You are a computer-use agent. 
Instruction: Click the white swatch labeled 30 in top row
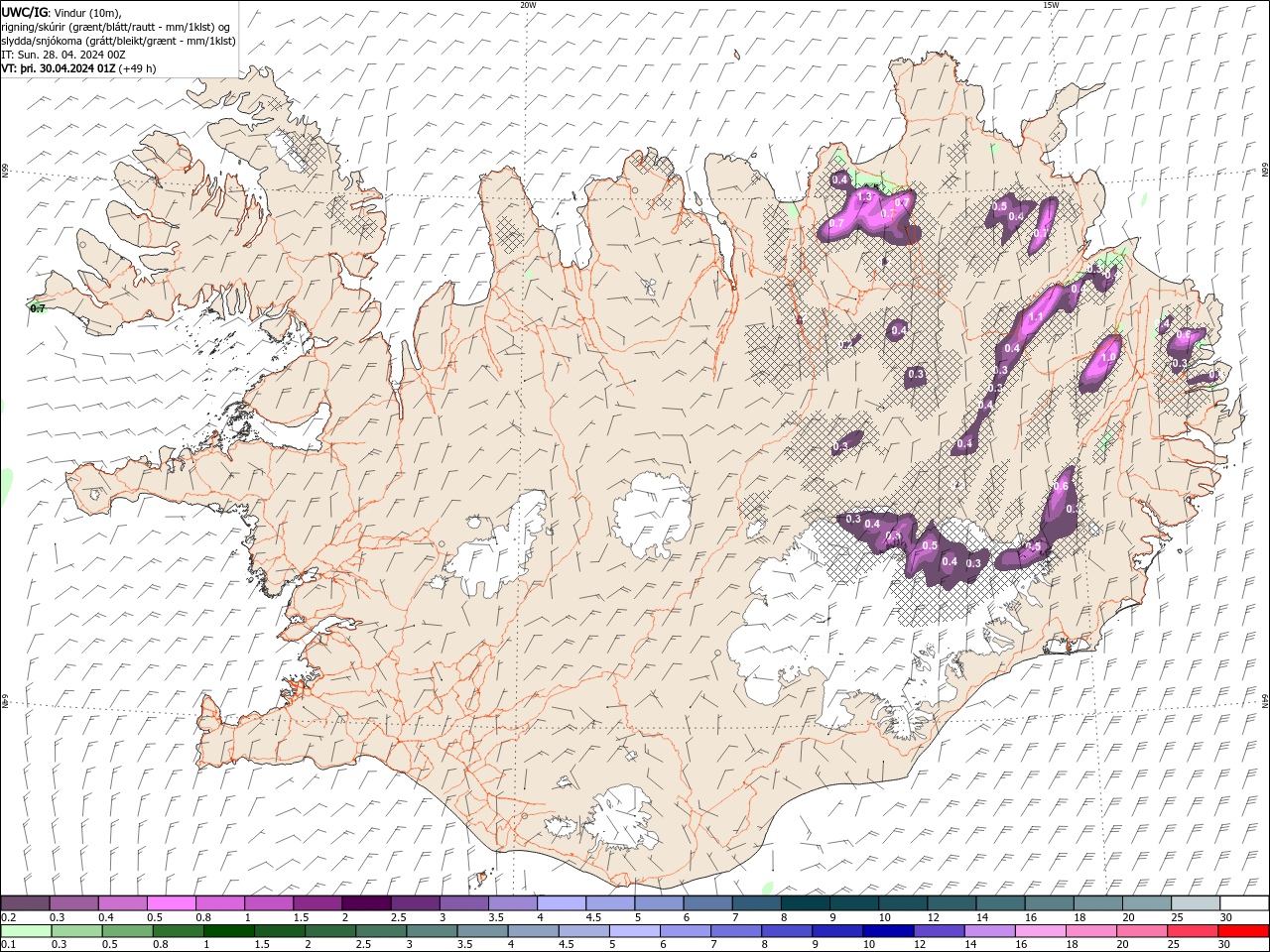(1244, 903)
